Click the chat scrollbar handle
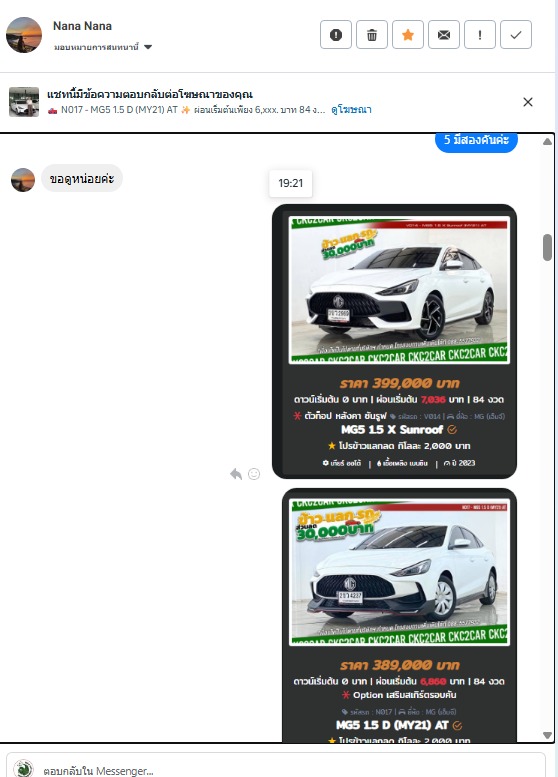This screenshot has width=558, height=777. (x=547, y=247)
